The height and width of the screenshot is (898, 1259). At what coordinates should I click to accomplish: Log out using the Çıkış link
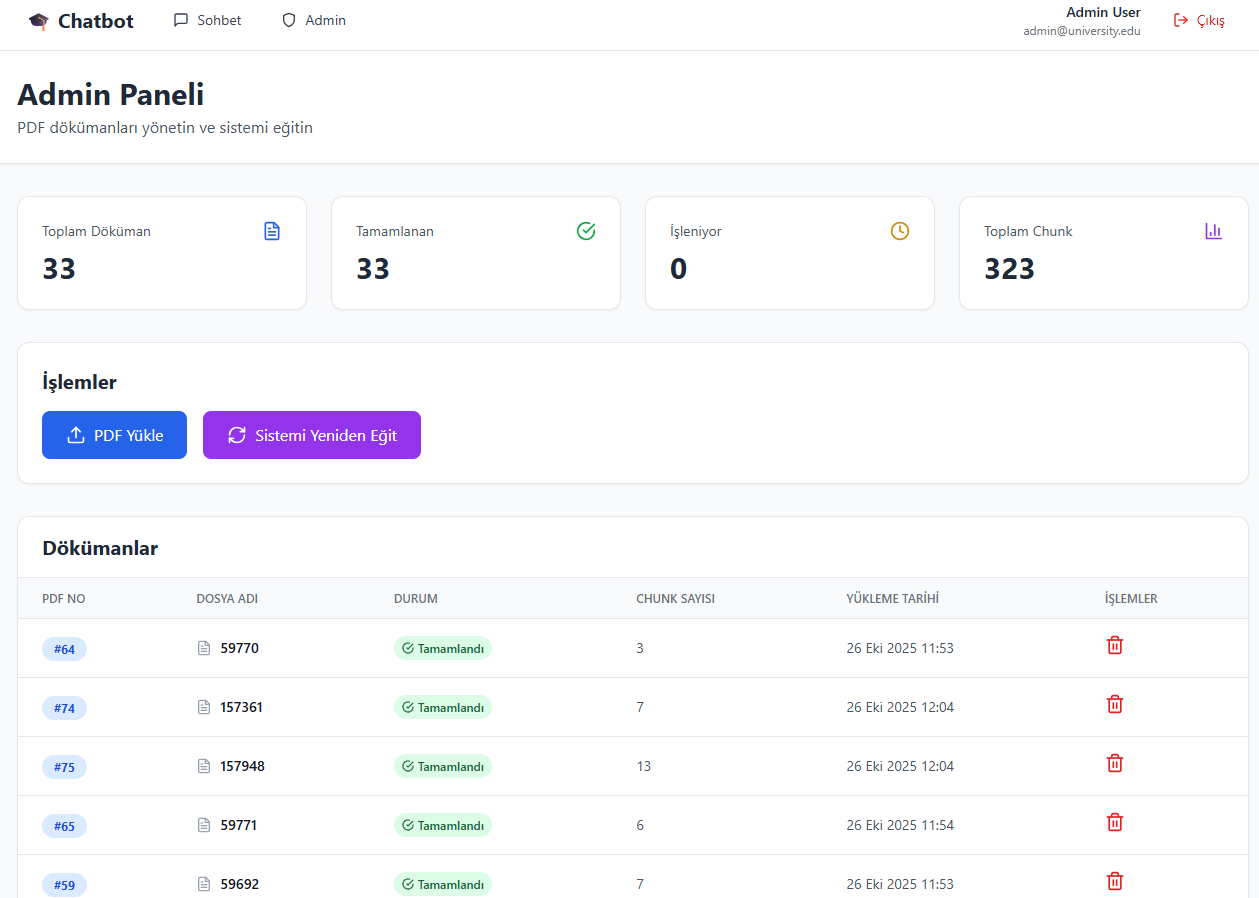pyautogui.click(x=1199, y=20)
